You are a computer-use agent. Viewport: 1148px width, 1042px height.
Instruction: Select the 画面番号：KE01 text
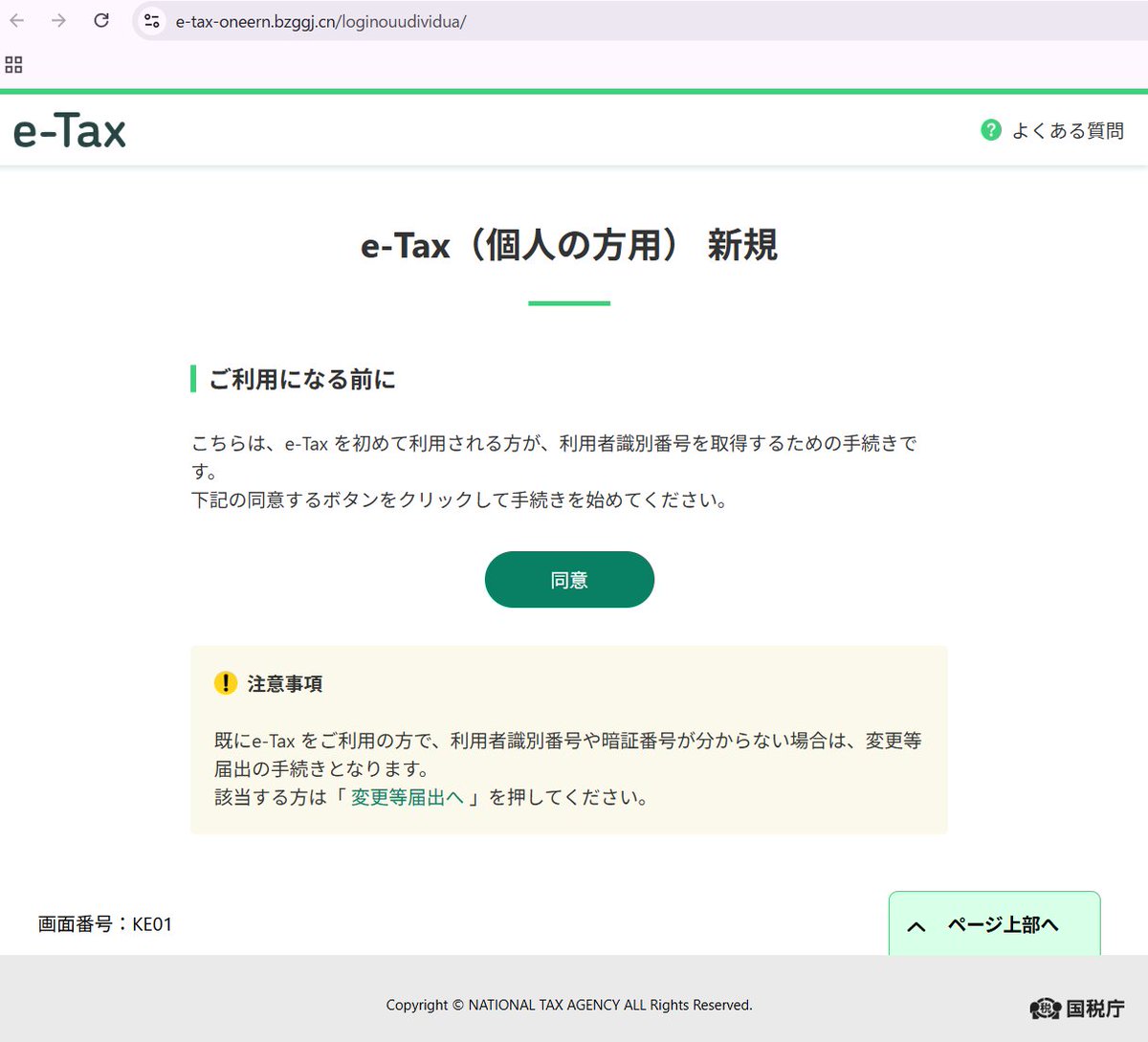tap(105, 924)
